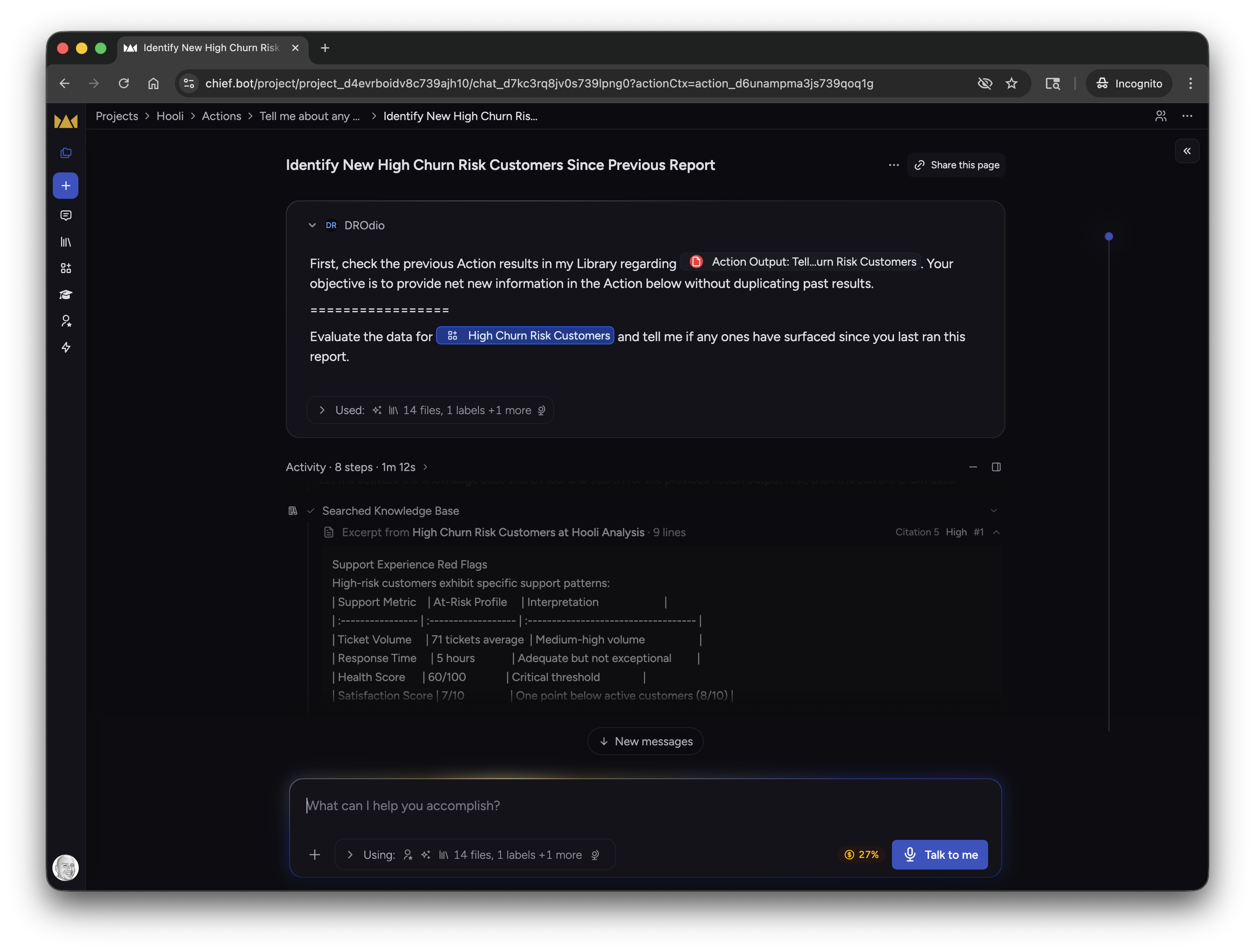Minimize the activity panel dash icon
Image resolution: width=1255 pixels, height=952 pixels.
(x=973, y=467)
